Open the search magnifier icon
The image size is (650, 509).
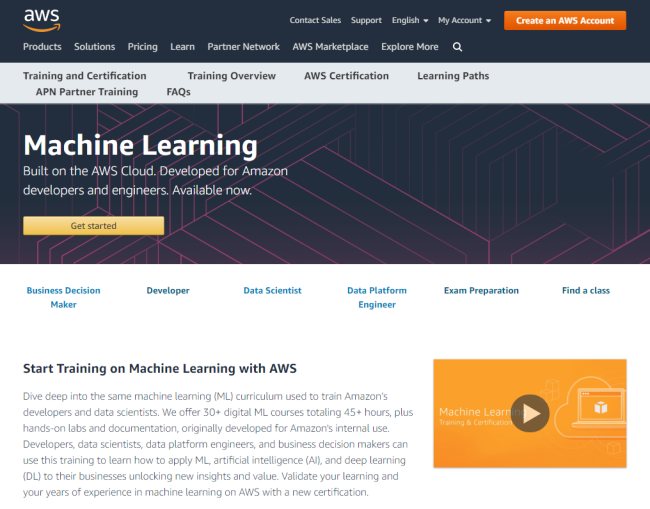(x=457, y=47)
